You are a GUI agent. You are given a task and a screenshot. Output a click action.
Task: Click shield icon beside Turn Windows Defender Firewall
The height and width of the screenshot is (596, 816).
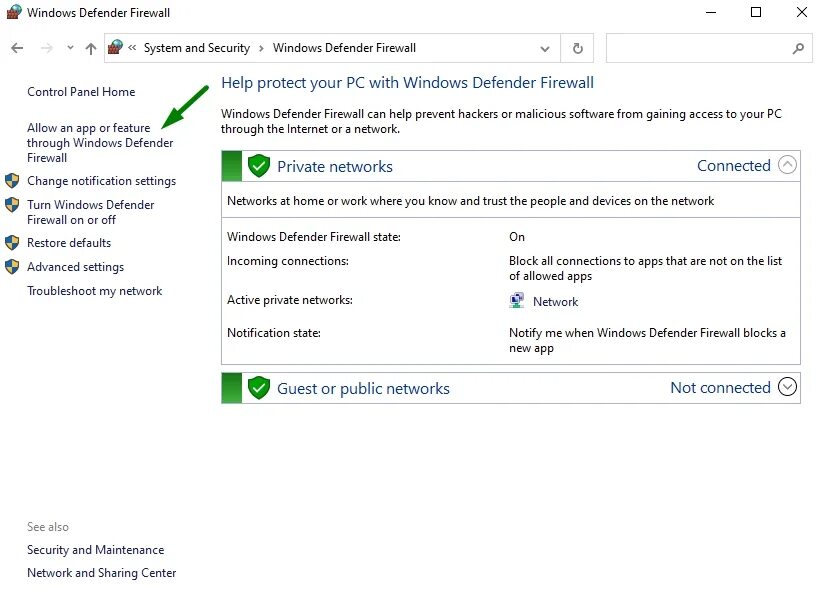pyautogui.click(x=12, y=205)
